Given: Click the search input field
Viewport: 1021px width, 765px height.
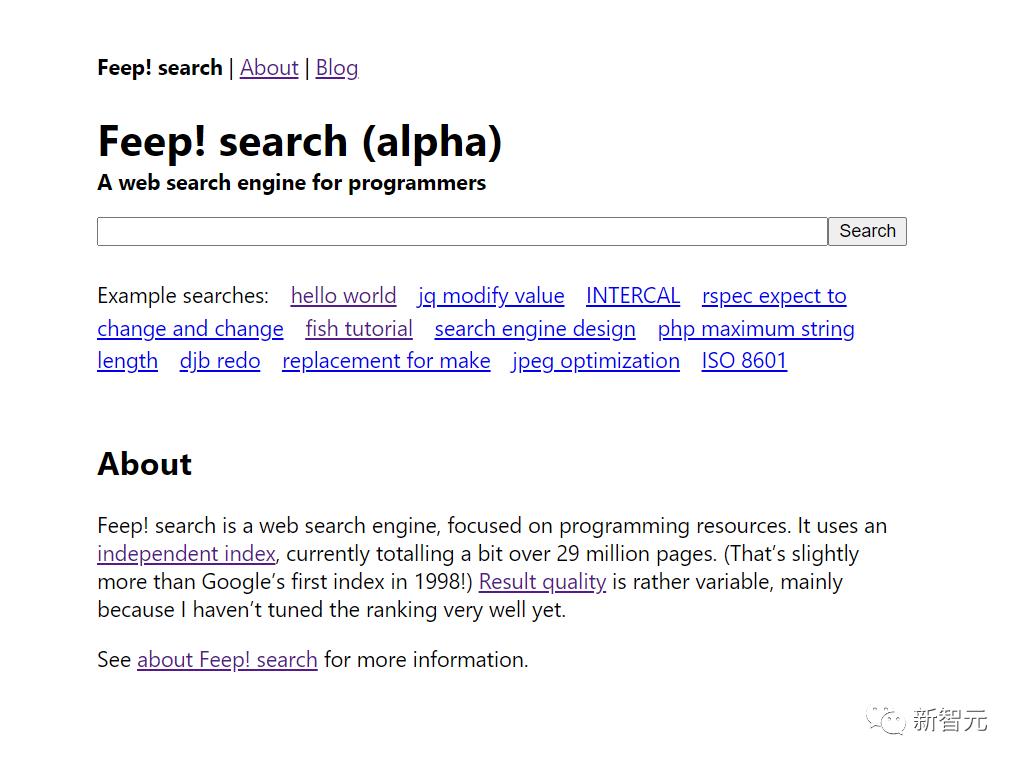Looking at the screenshot, I should 460,231.
